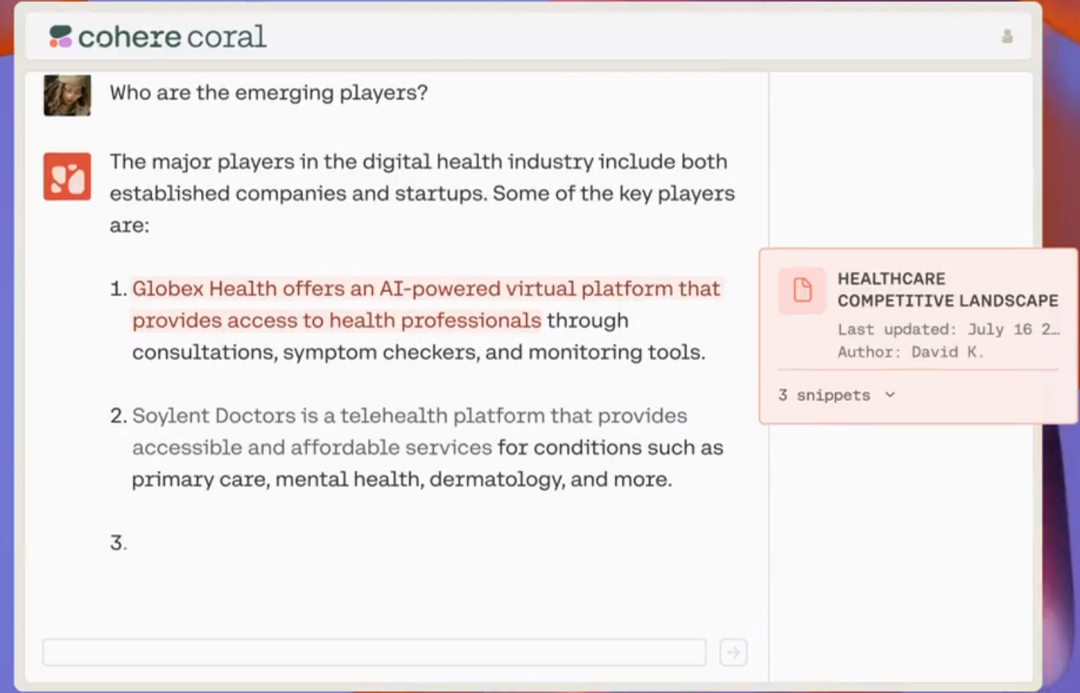
Task: Click the intro paragraph starting "The major players"
Action: tap(422, 193)
